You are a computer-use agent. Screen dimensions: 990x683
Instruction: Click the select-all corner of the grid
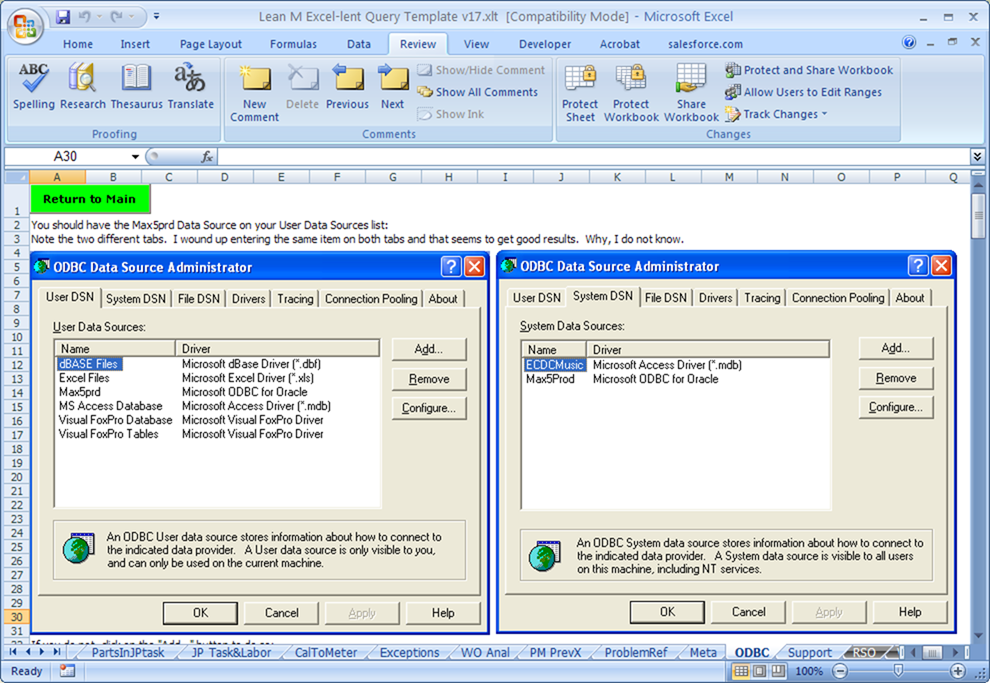16,177
